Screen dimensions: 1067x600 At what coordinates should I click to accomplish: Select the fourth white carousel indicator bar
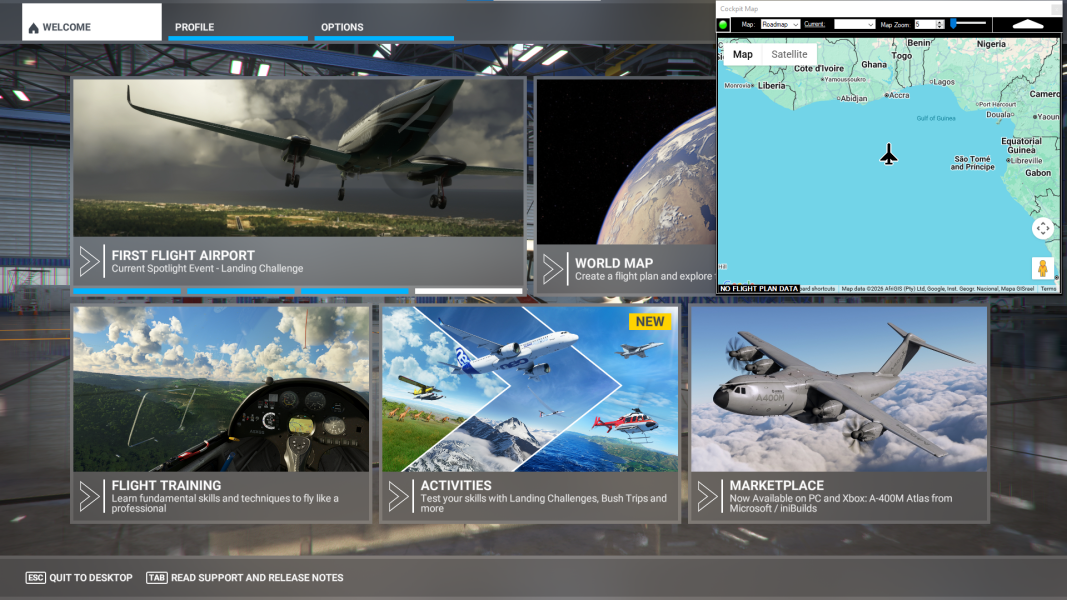point(468,291)
